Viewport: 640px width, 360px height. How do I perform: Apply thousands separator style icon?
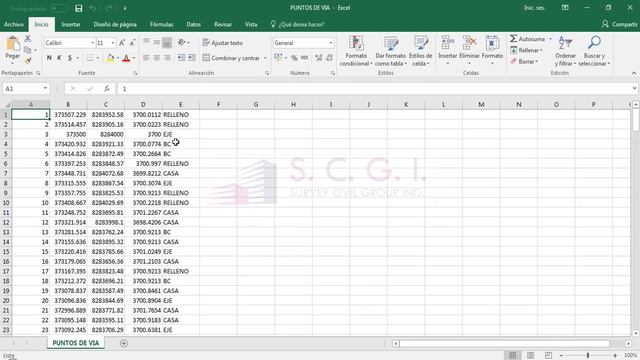(x=304, y=58)
